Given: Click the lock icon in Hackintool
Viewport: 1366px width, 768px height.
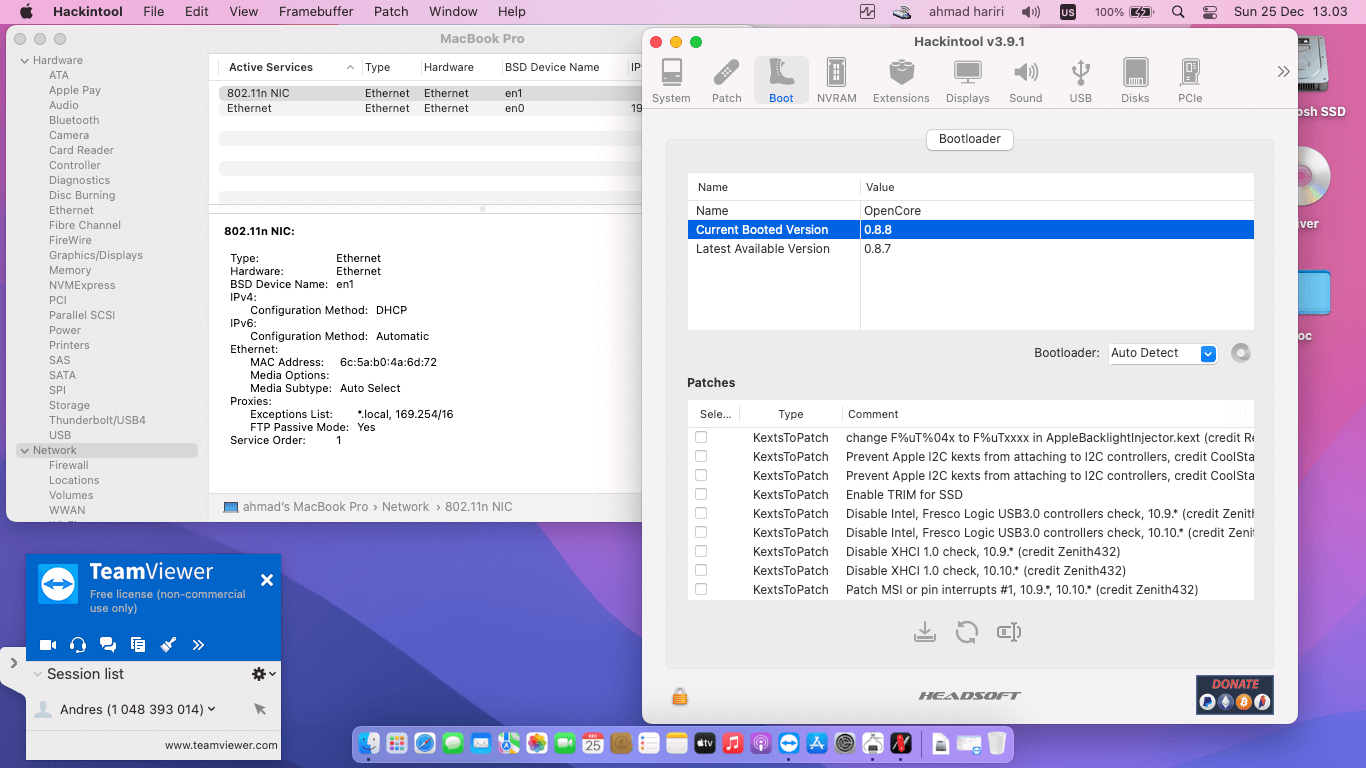Looking at the screenshot, I should 680,696.
